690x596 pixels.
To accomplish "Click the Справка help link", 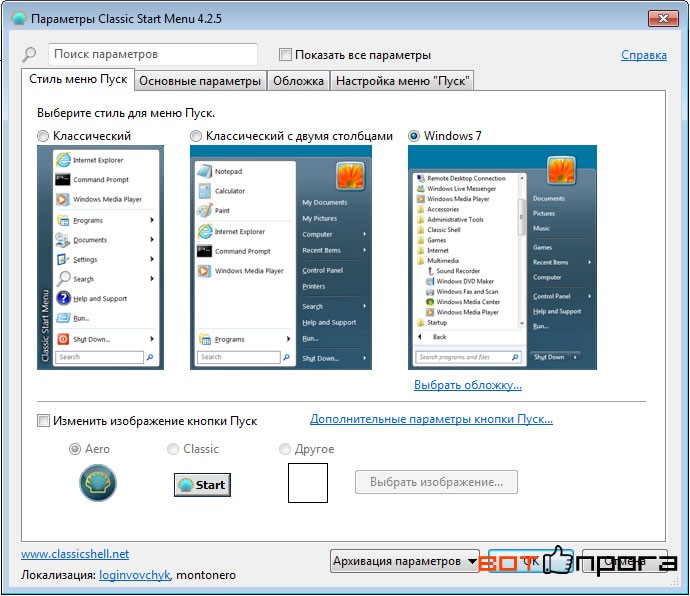I will coord(644,55).
